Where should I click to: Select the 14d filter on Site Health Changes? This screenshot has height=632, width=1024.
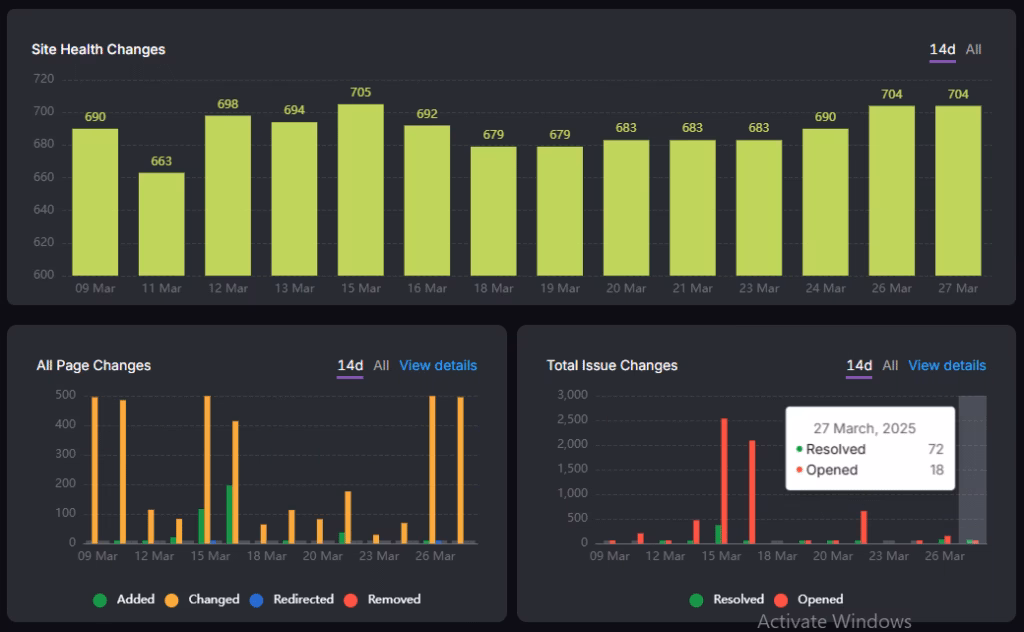click(x=942, y=49)
